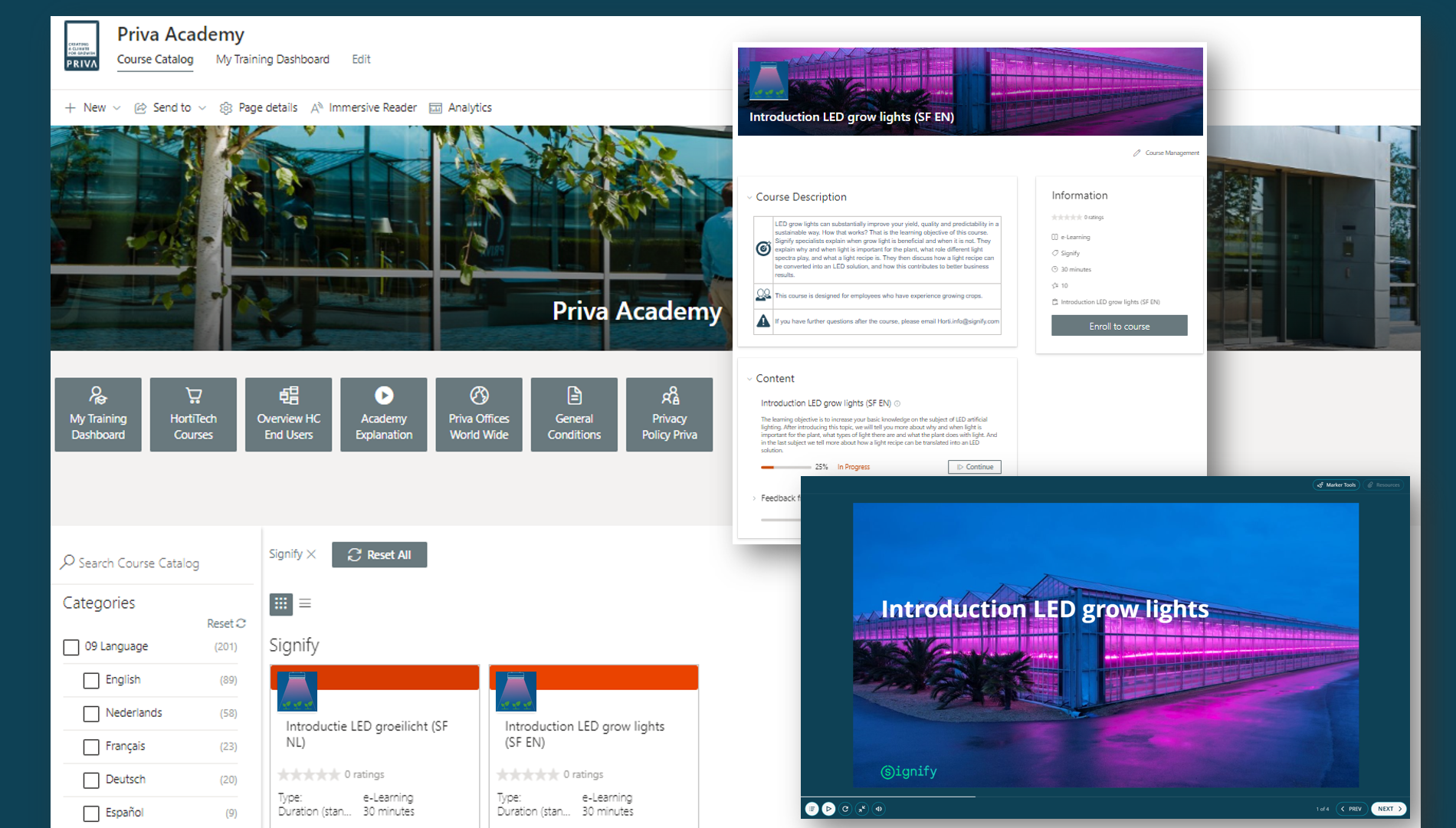The image size is (1456, 828).
Task: Go to NEXT slide in player
Action: click(1389, 809)
